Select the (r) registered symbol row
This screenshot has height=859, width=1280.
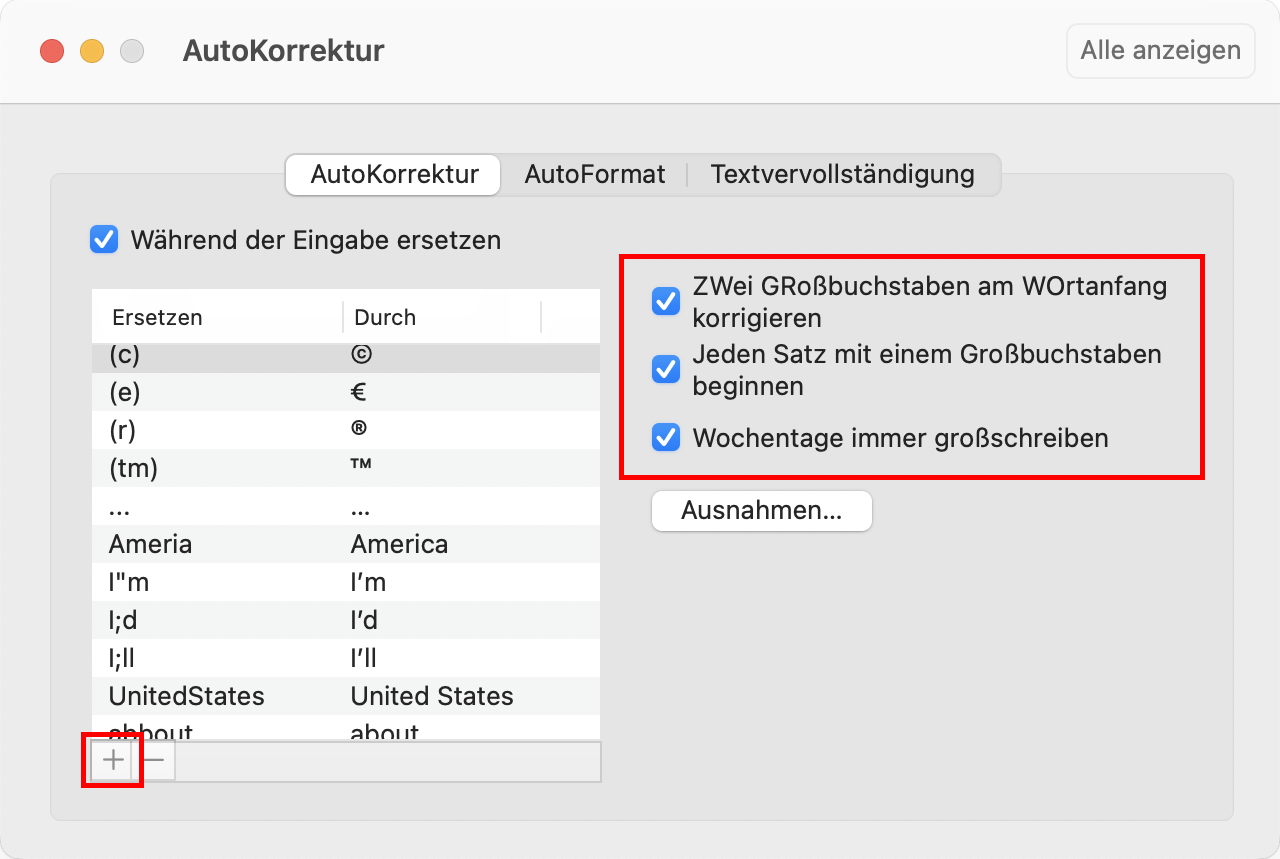point(345,430)
